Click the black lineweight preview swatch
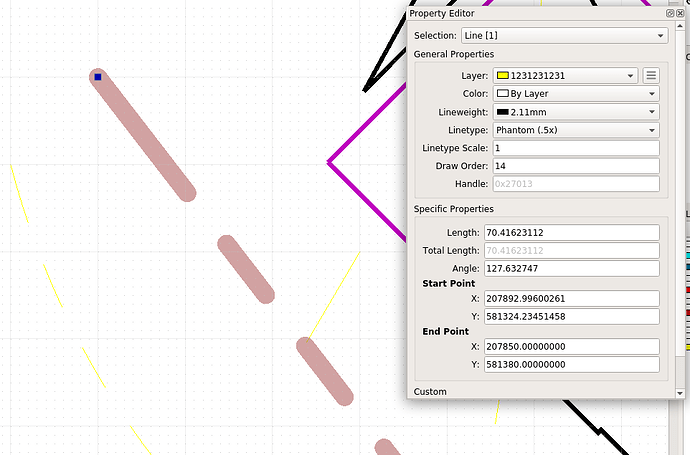This screenshot has width=690, height=455. [503, 112]
